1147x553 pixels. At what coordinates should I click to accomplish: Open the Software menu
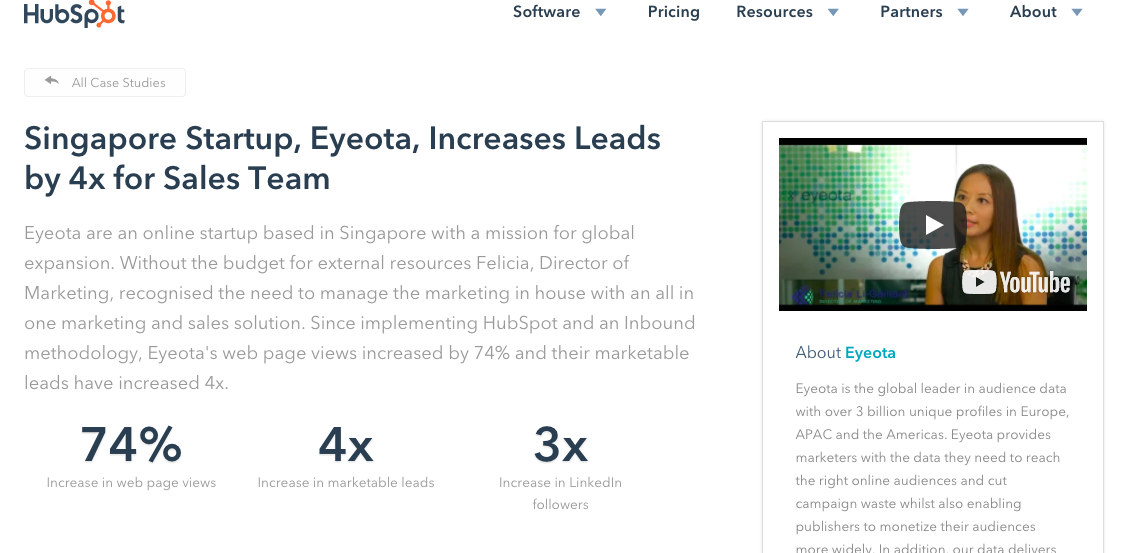click(546, 12)
